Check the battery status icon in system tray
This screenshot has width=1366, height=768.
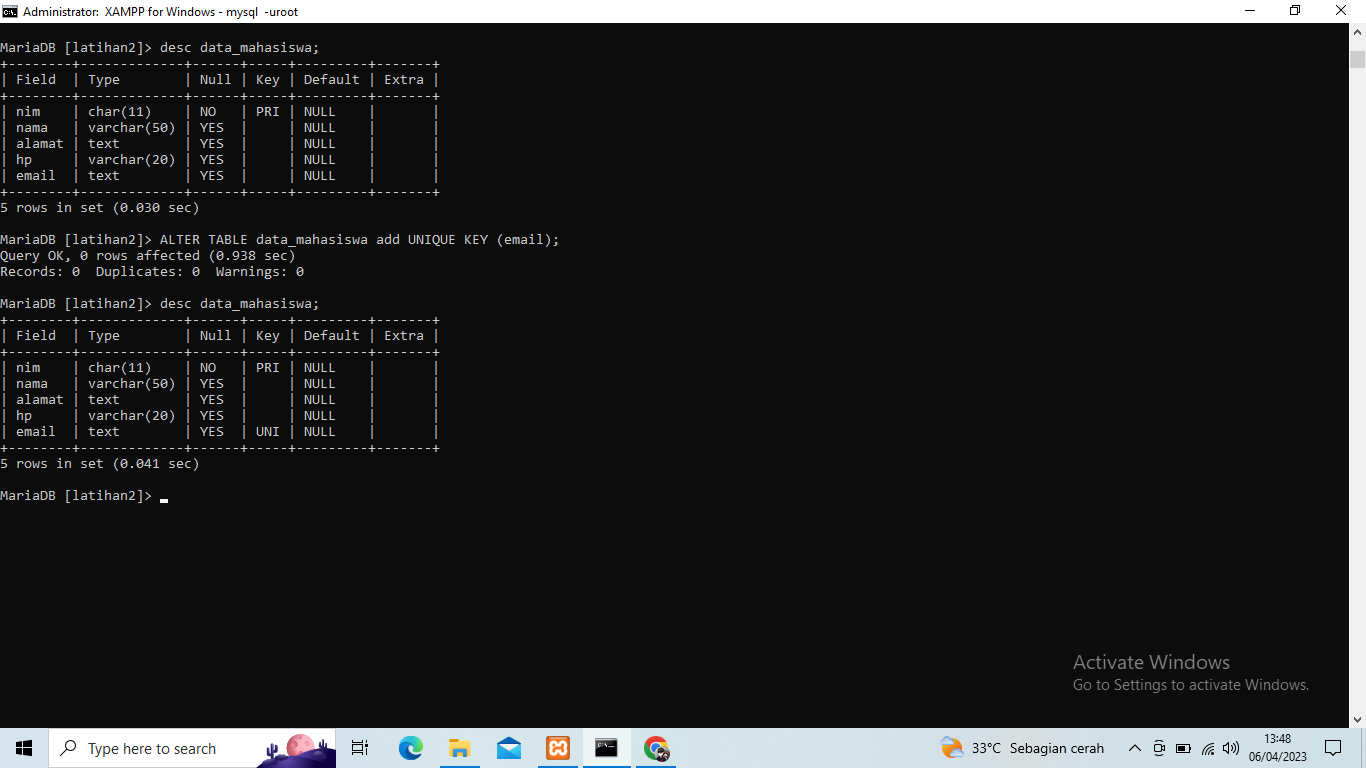click(1183, 748)
